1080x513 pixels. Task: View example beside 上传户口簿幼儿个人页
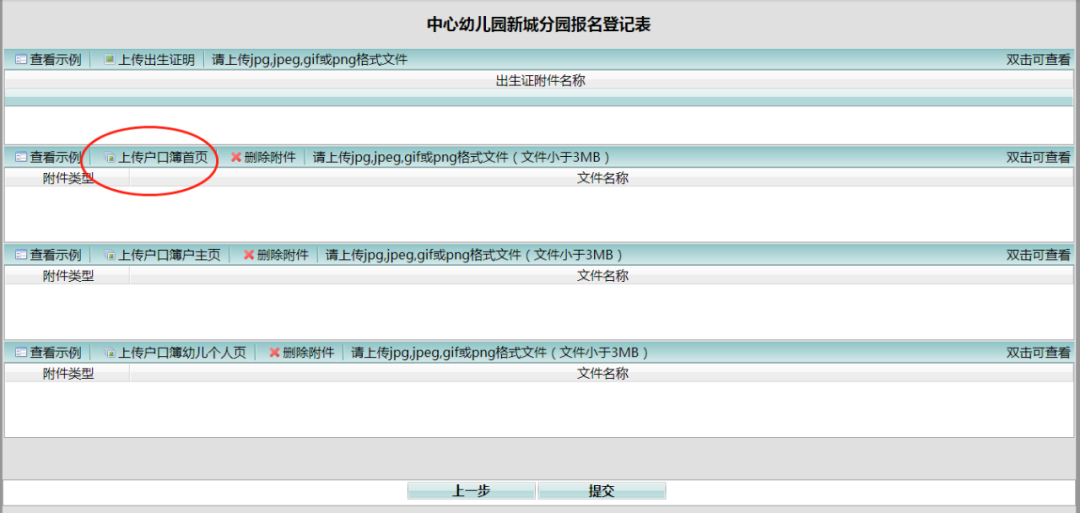[47, 353]
